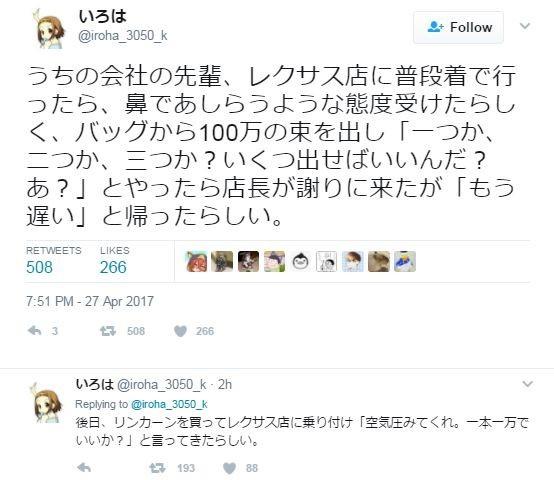Open the 2h timestamp on the reply tweet
This screenshot has width=554, height=480.
tap(225, 384)
